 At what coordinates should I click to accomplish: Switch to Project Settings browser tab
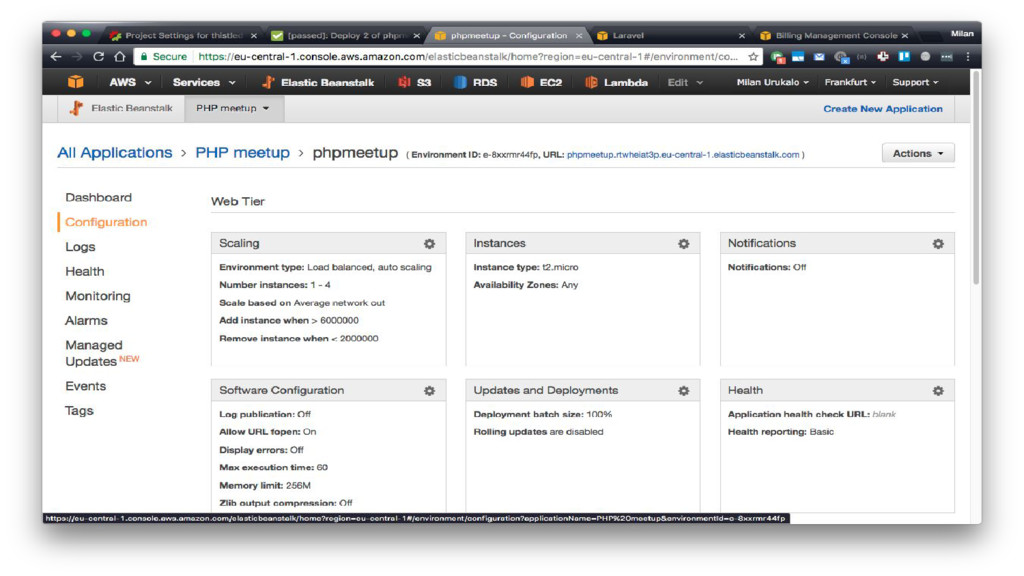(183, 36)
